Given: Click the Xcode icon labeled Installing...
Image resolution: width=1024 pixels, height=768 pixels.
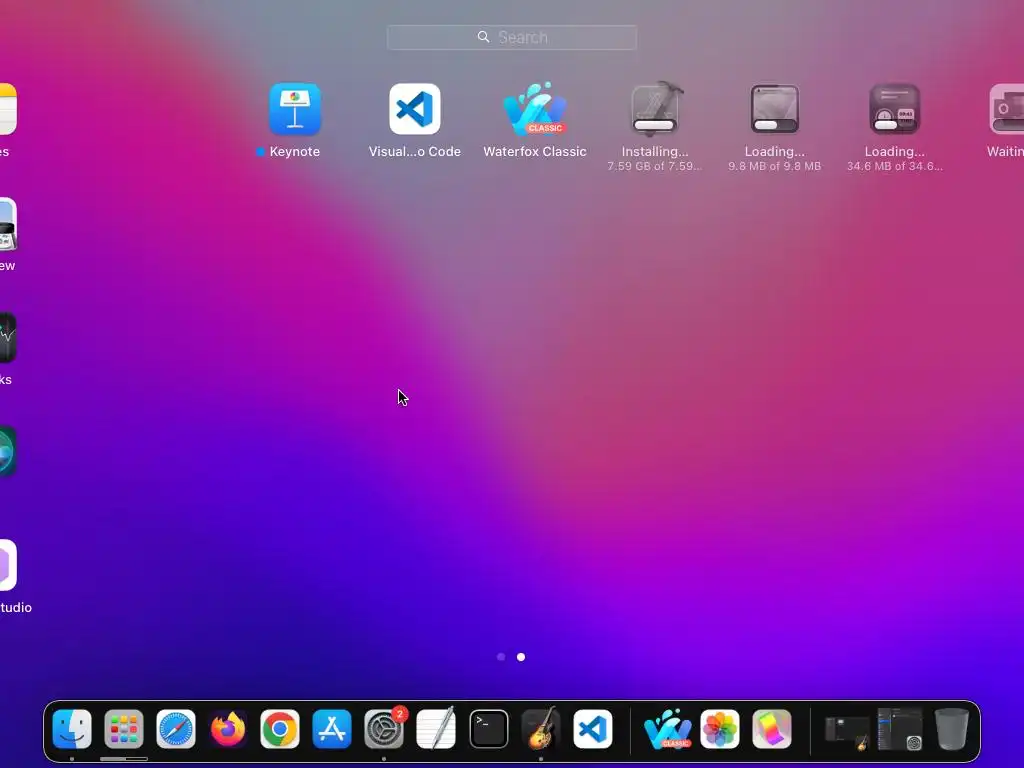Looking at the screenshot, I should tap(655, 109).
